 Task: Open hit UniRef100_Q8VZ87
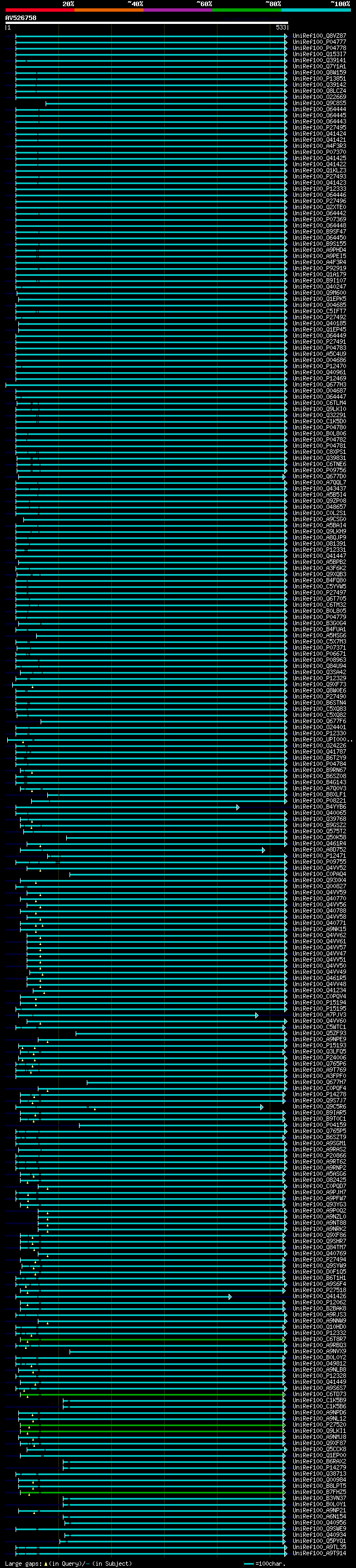click(x=319, y=36)
